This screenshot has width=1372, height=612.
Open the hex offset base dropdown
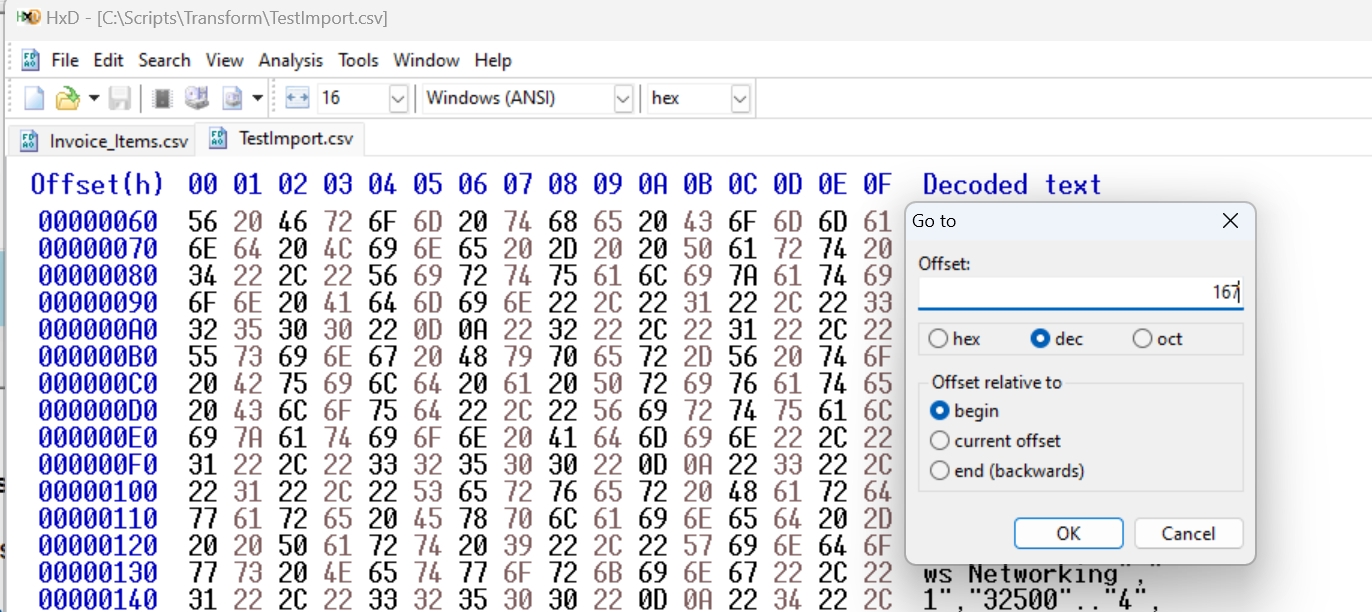pyautogui.click(x=739, y=98)
